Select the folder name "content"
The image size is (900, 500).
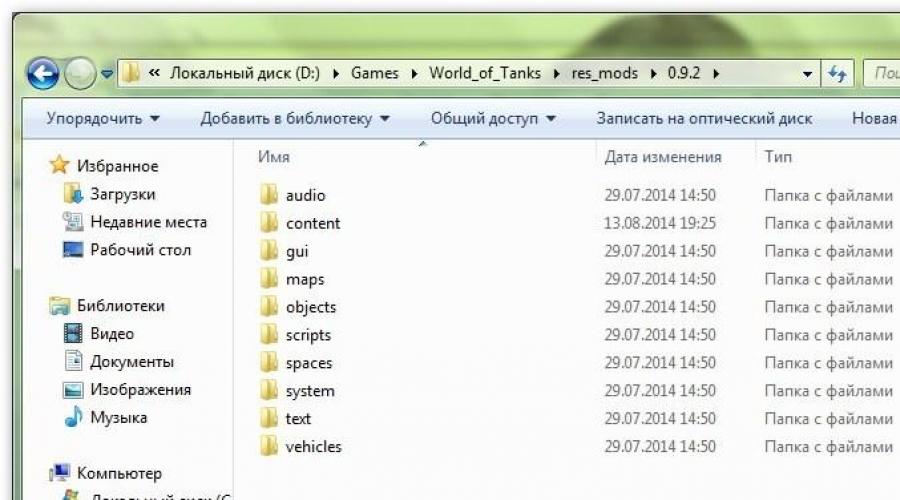tap(313, 223)
